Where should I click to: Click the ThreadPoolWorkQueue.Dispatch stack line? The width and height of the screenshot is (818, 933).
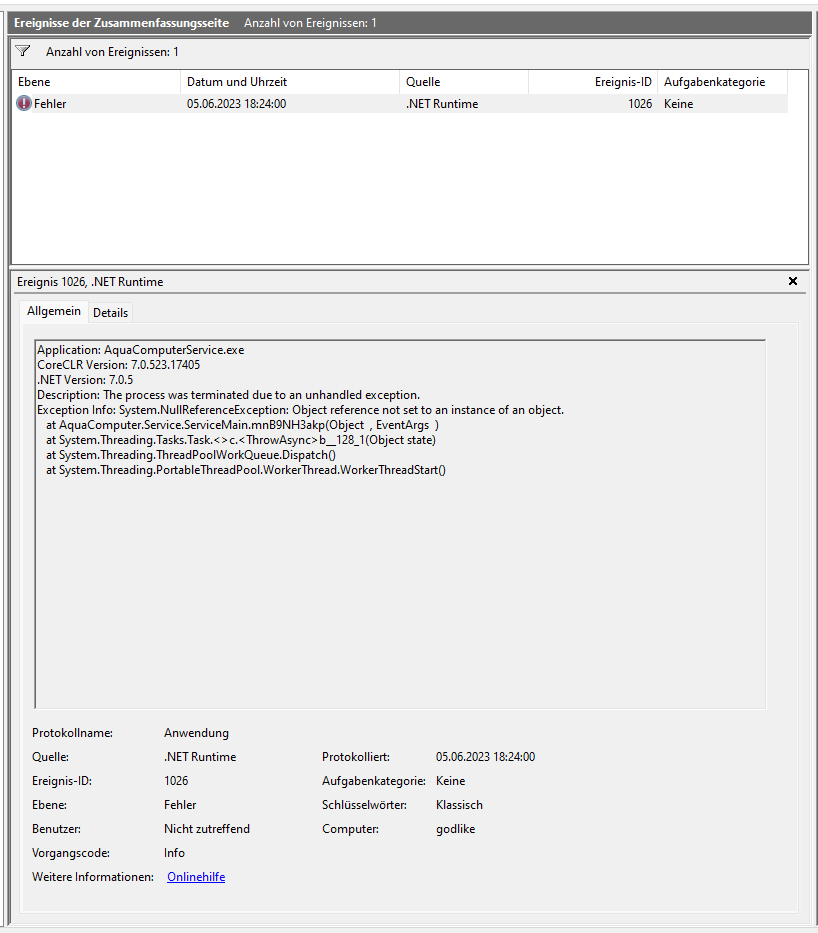tap(190, 455)
